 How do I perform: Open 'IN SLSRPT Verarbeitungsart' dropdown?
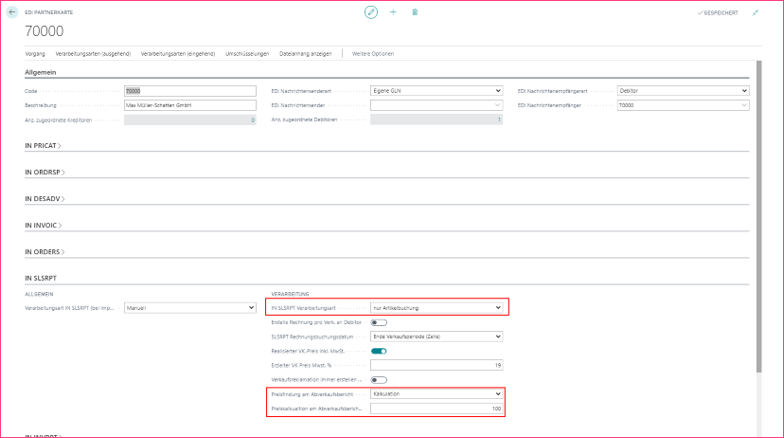click(436, 308)
